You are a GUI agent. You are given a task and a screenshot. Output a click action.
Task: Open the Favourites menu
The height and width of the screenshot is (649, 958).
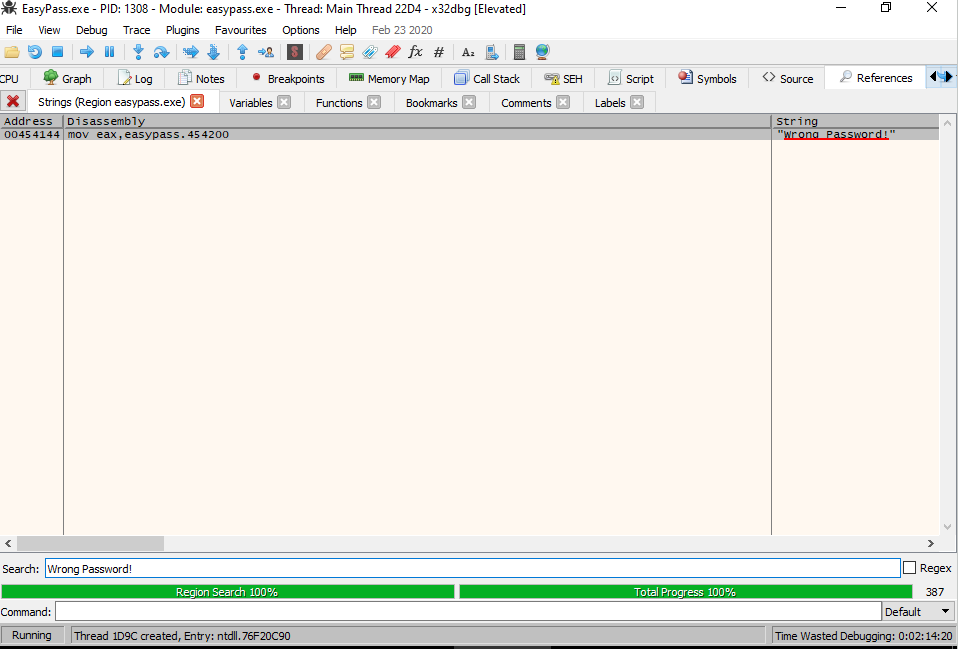point(241,30)
